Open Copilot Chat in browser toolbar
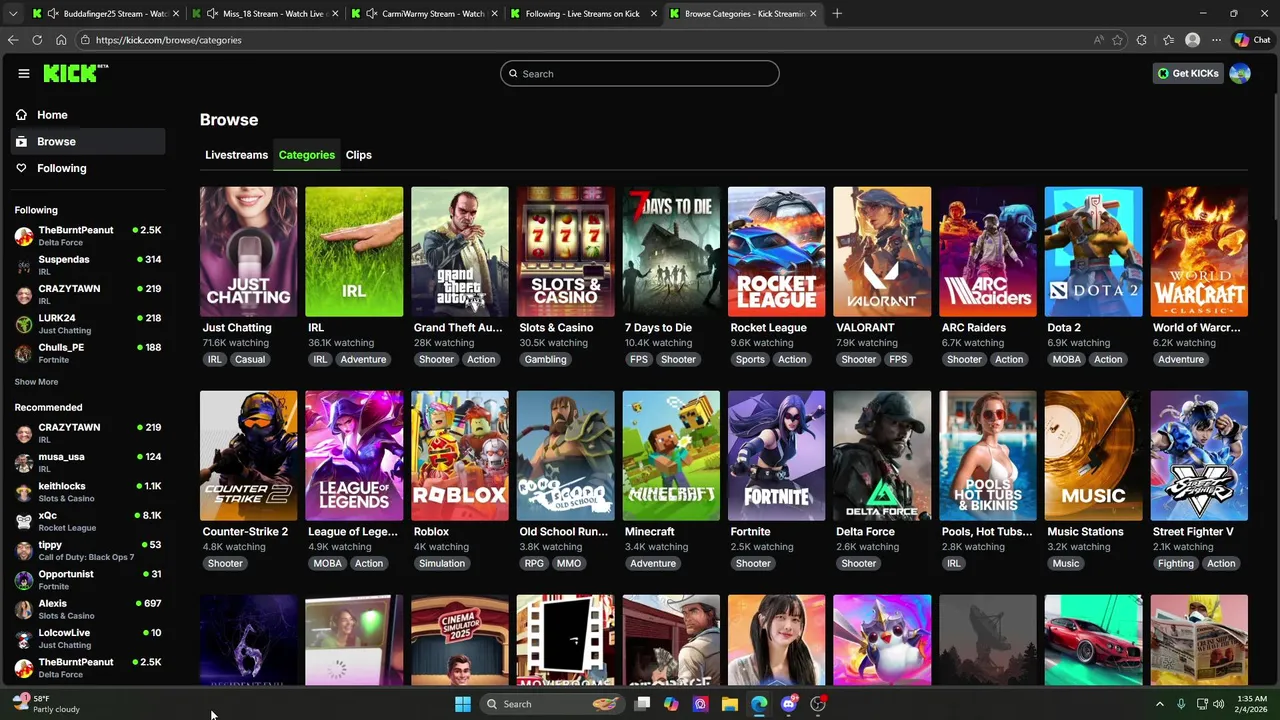The image size is (1280, 720). [1252, 40]
